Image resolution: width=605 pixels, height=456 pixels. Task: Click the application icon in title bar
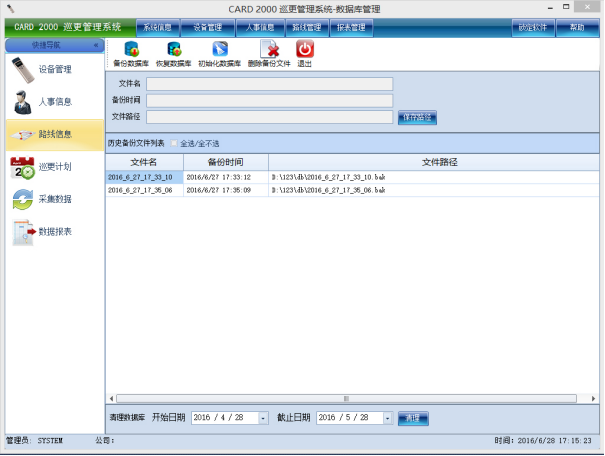[10, 8]
